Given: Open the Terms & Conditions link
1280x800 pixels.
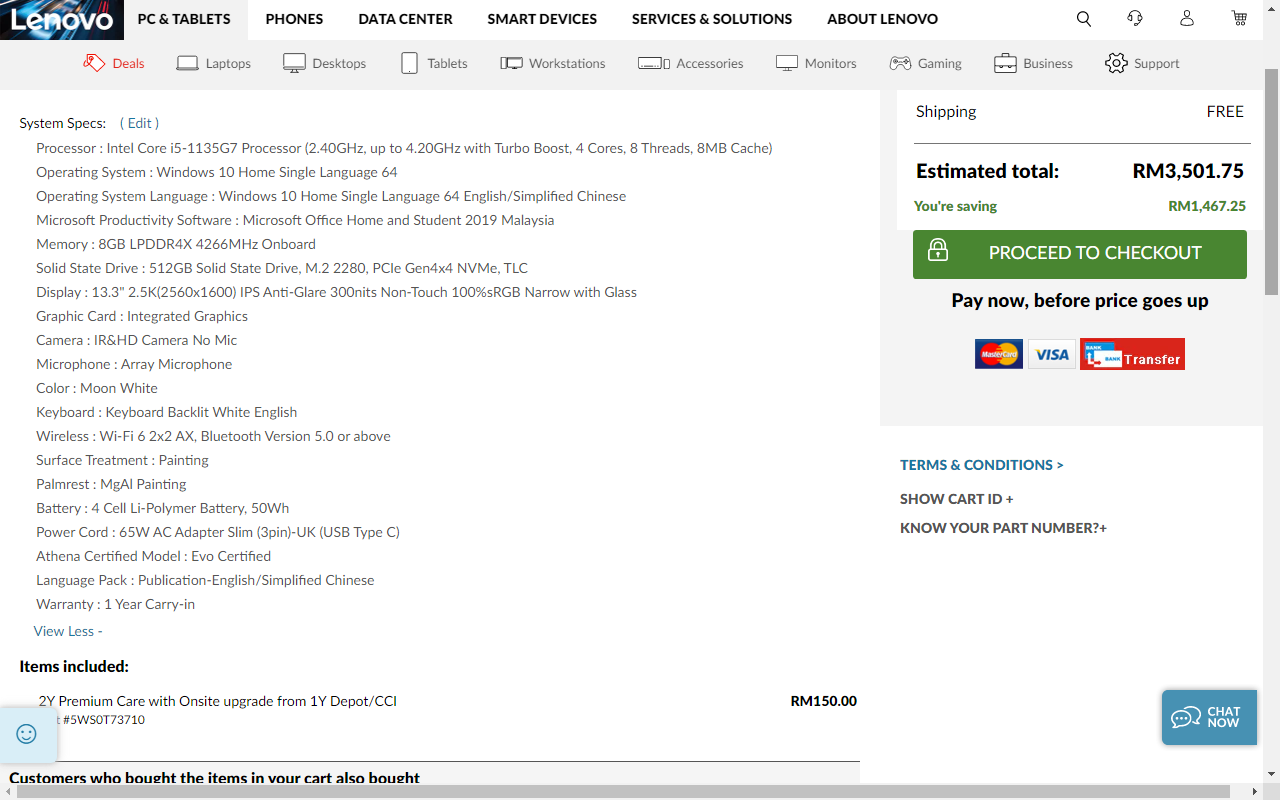Looking at the screenshot, I should [x=981, y=465].
